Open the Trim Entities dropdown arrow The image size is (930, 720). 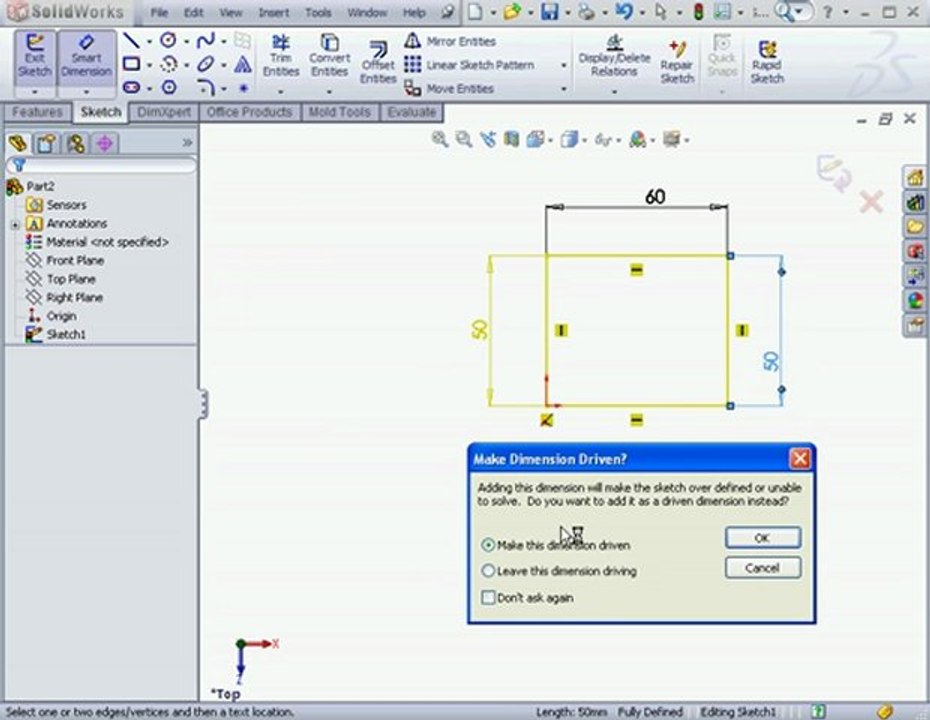tap(281, 91)
